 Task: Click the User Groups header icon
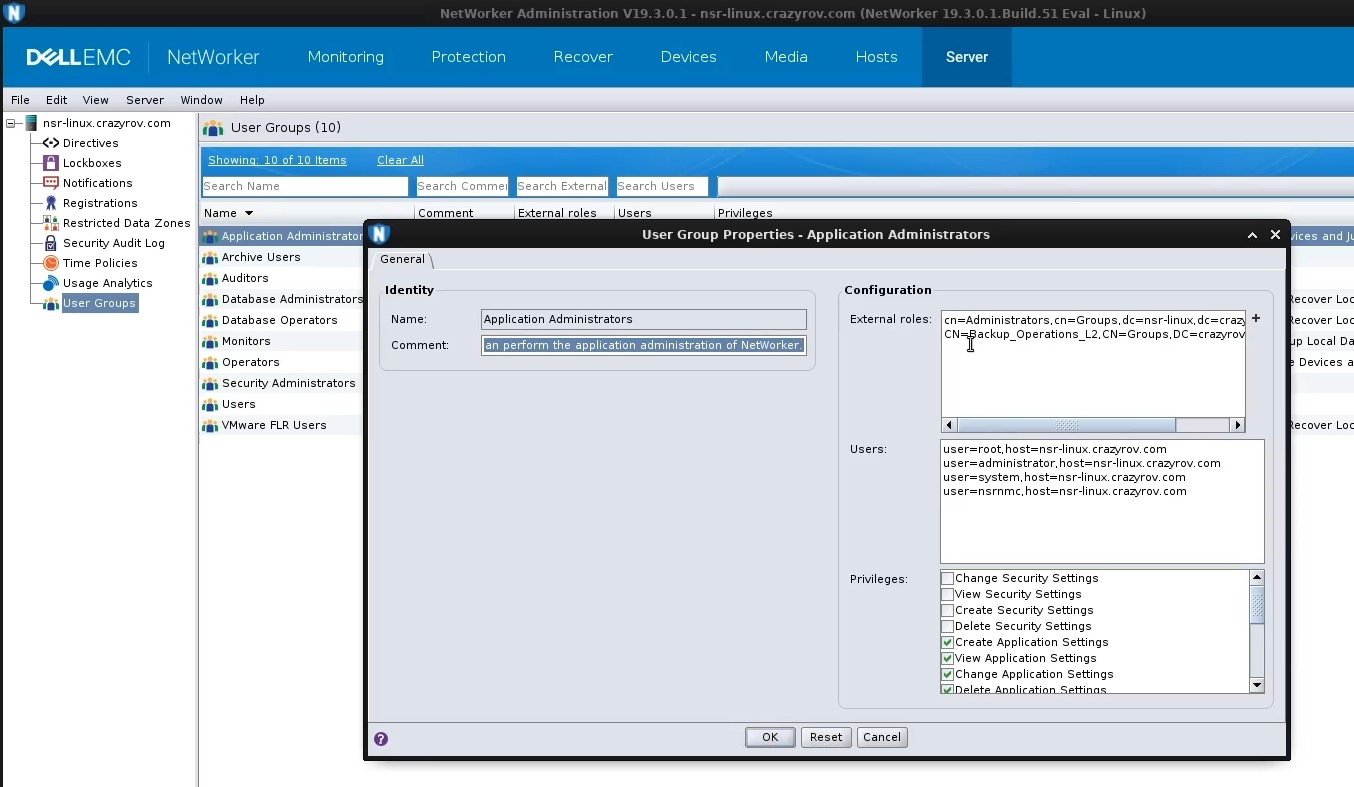[213, 128]
